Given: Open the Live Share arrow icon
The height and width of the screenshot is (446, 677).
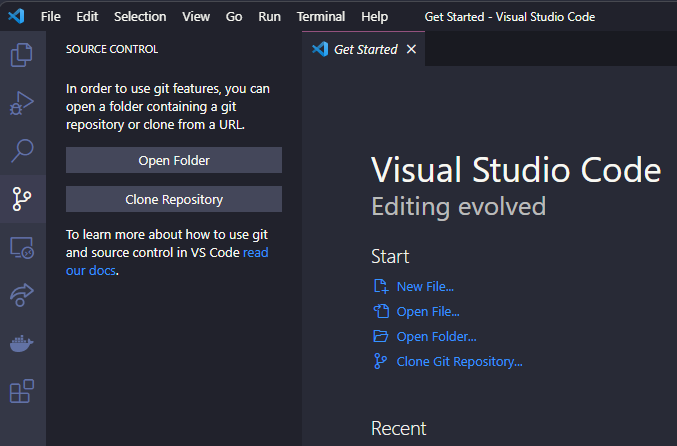Looking at the screenshot, I should 22,294.
